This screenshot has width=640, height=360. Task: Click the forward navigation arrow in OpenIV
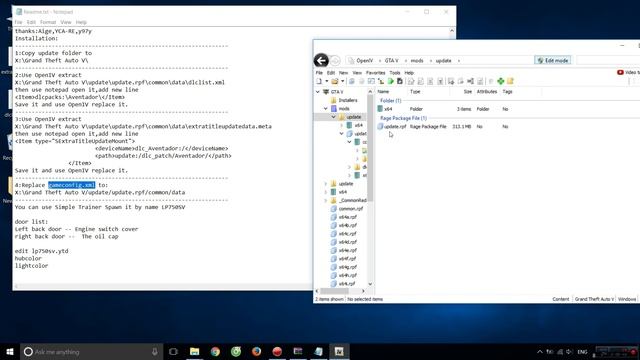click(x=335, y=61)
